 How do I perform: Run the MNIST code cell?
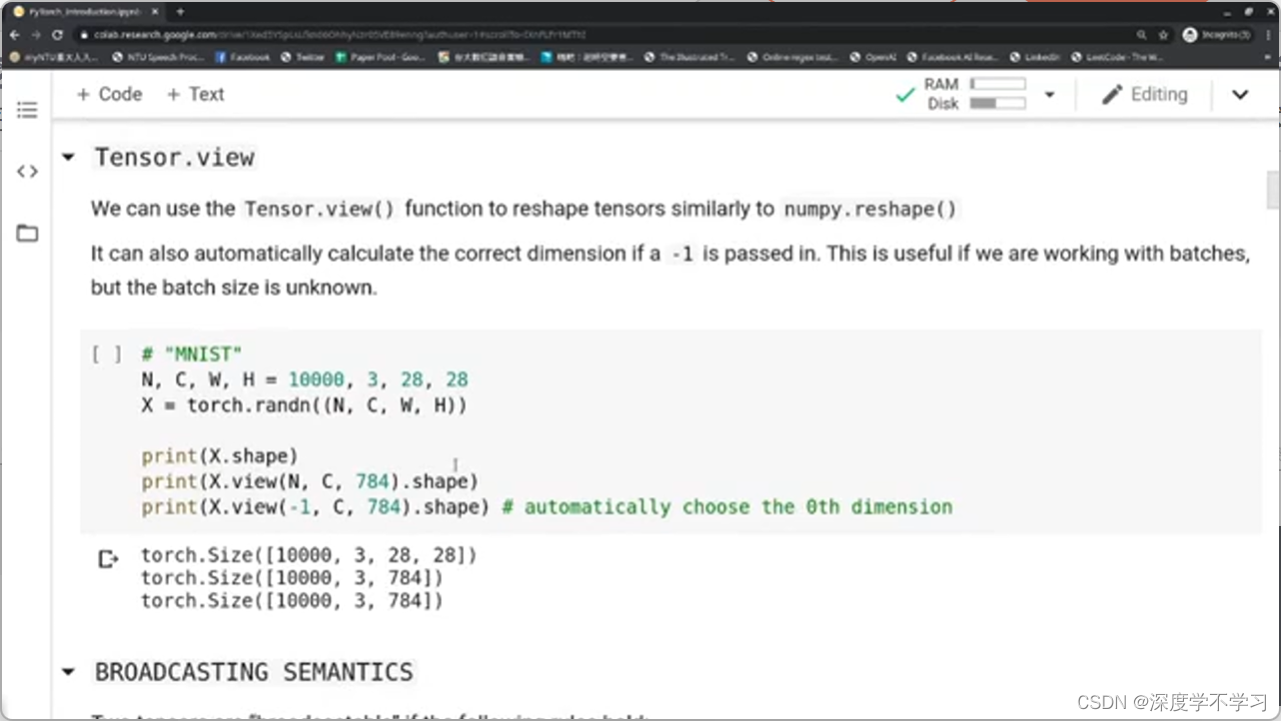tap(106, 354)
